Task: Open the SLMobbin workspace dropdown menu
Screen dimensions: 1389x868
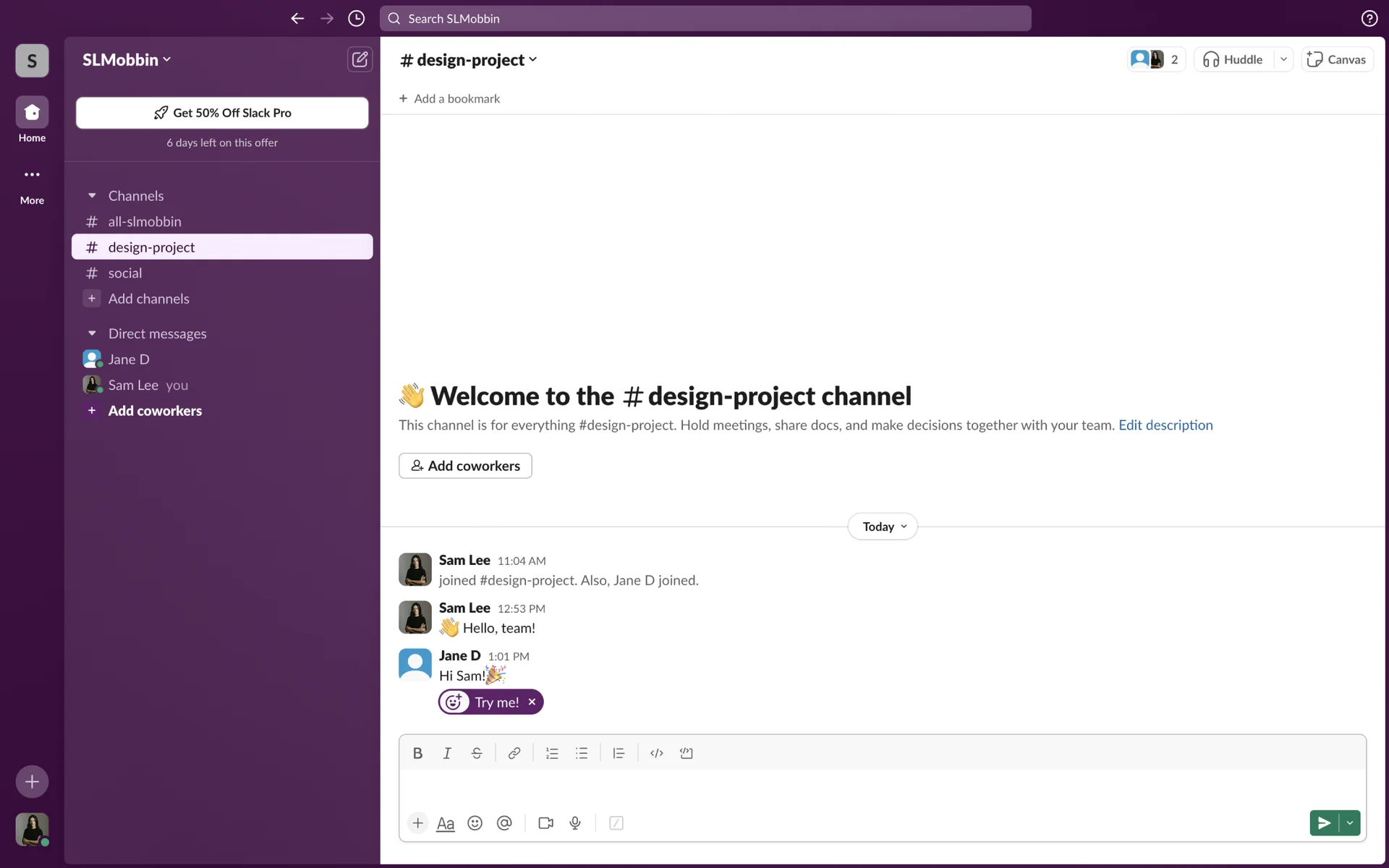Action: (127, 60)
